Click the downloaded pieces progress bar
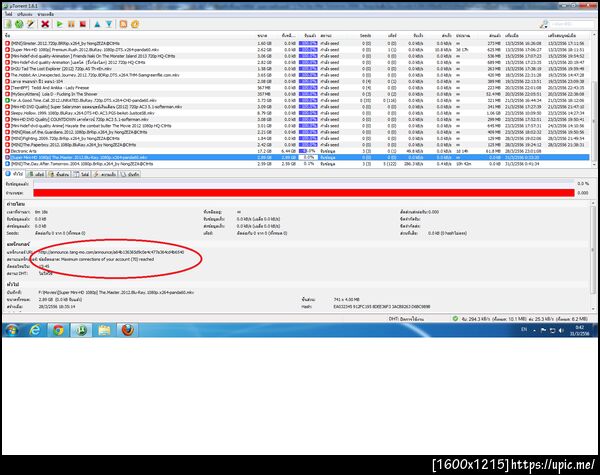 (x=304, y=184)
